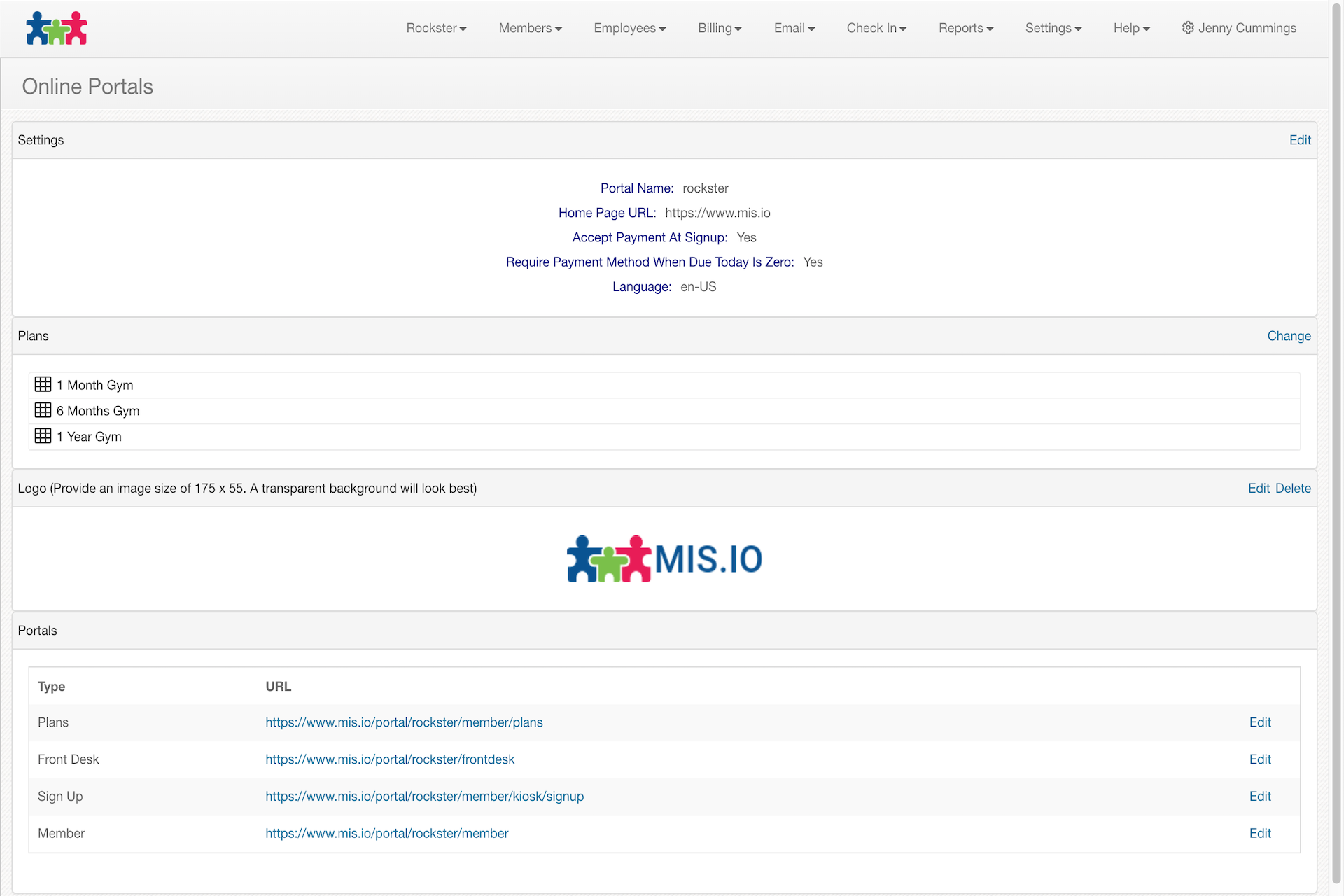This screenshot has width=1344, height=896.
Task: Open the Help dropdown menu
Action: pyautogui.click(x=1132, y=28)
